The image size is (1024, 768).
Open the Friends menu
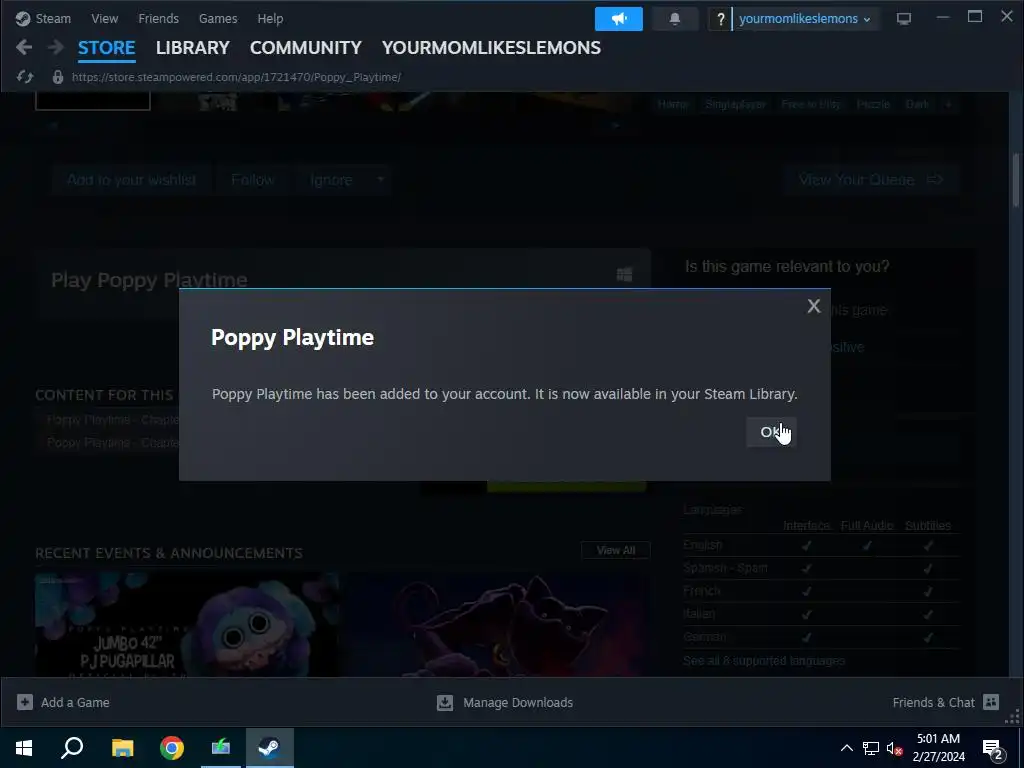click(x=159, y=18)
